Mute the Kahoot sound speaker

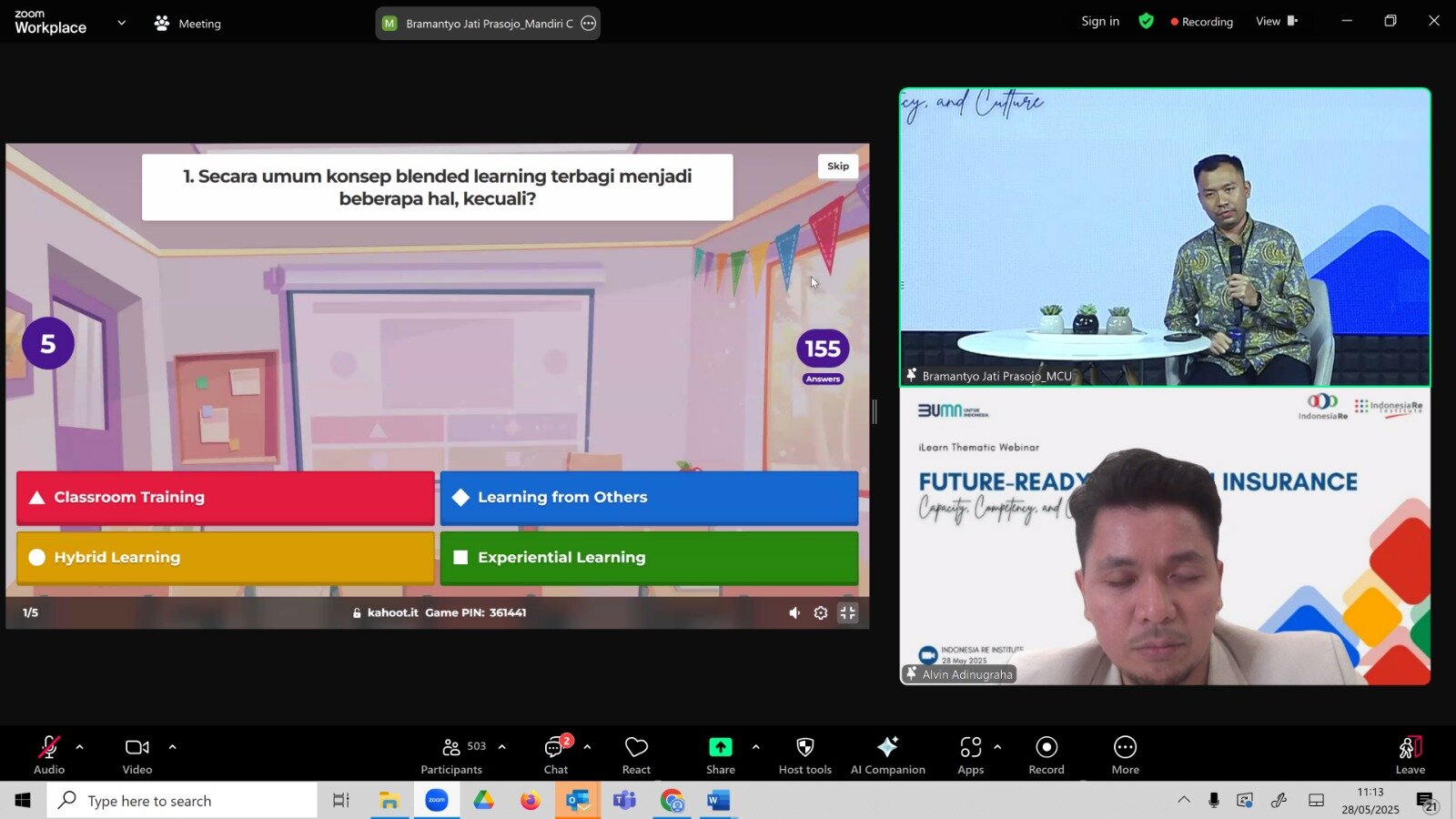coord(794,613)
